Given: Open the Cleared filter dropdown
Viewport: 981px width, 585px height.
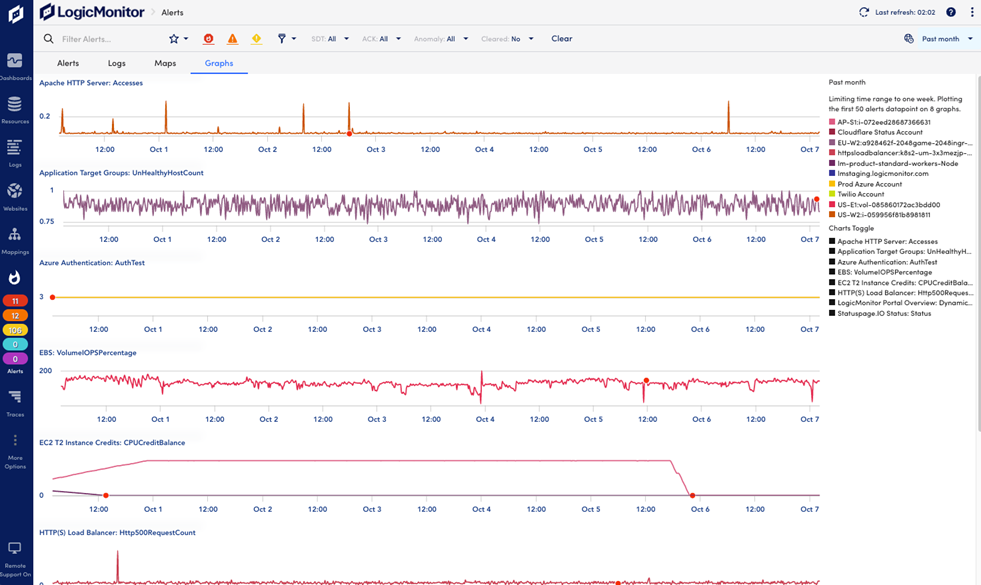Looking at the screenshot, I should pyautogui.click(x=507, y=39).
